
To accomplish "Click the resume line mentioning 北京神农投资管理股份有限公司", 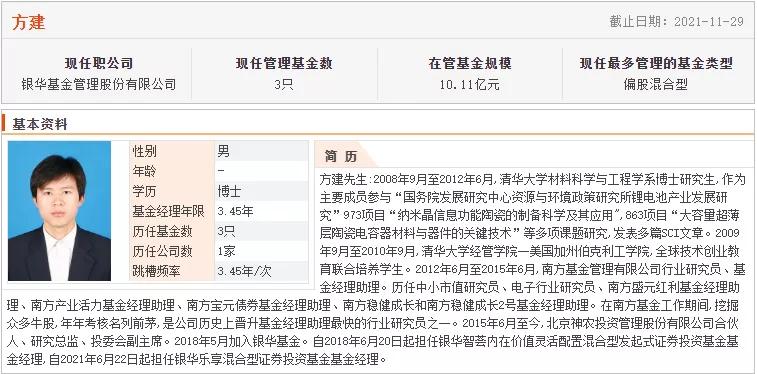I will [x=373, y=323].
